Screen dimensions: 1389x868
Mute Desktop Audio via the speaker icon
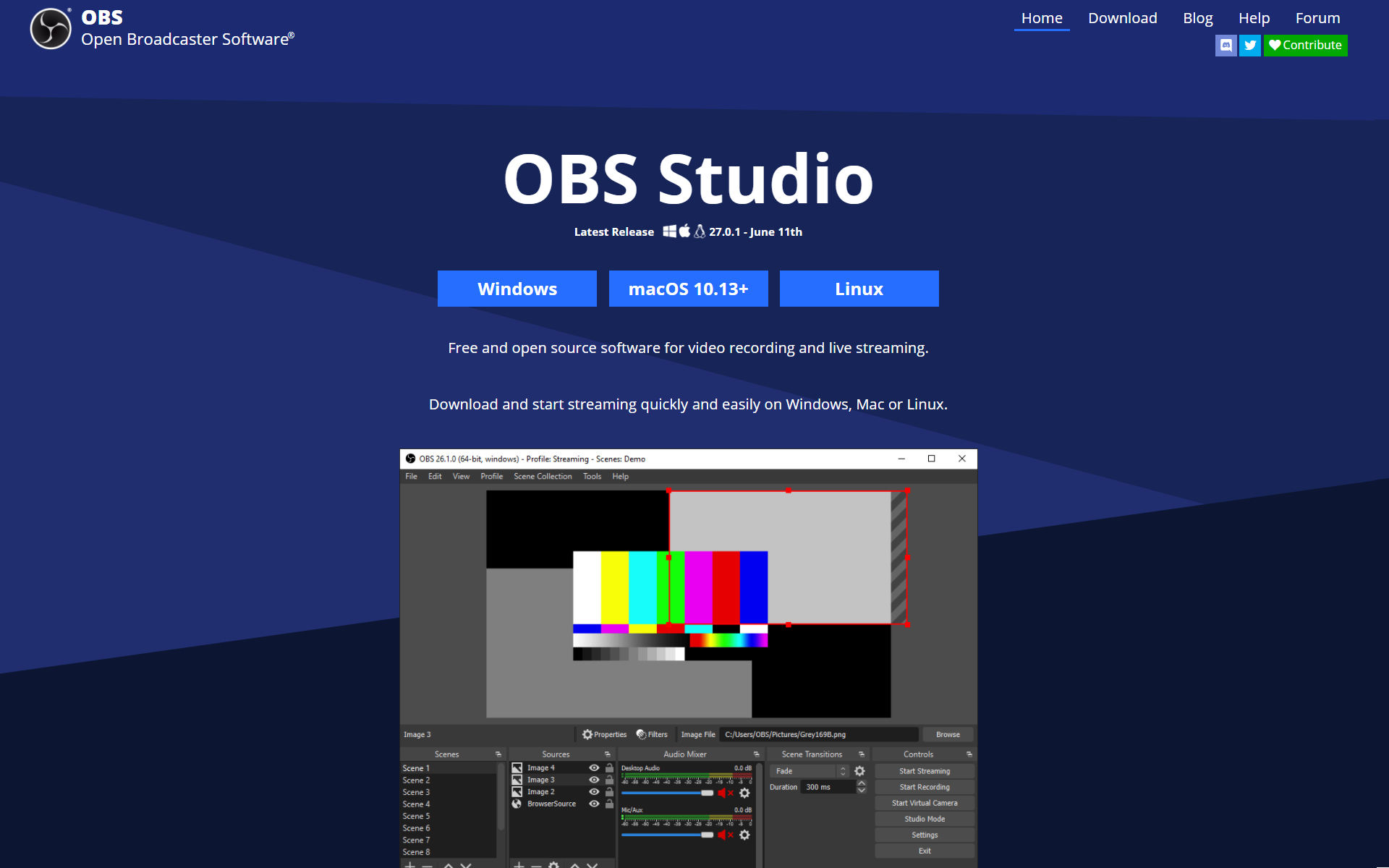coord(724,793)
